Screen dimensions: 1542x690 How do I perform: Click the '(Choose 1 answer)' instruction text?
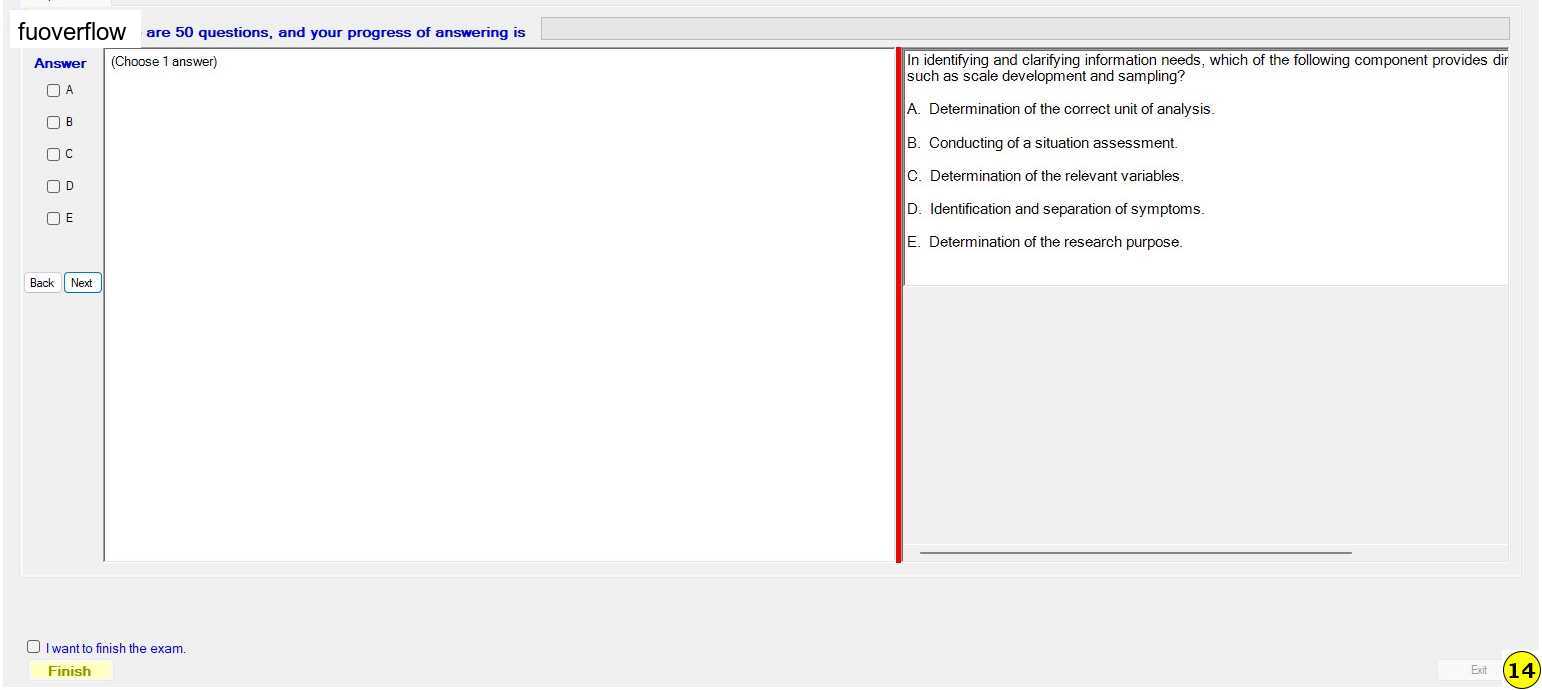pyautogui.click(x=164, y=62)
